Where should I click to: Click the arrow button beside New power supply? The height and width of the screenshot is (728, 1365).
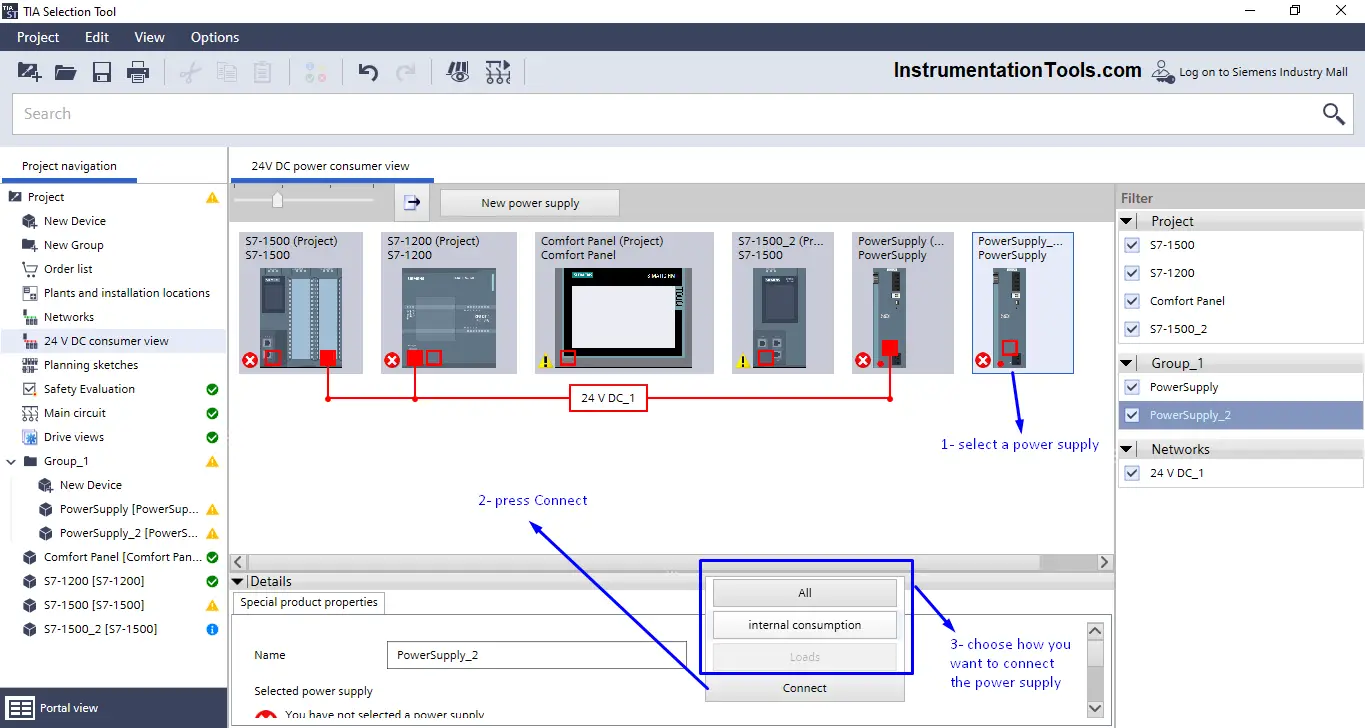[412, 203]
